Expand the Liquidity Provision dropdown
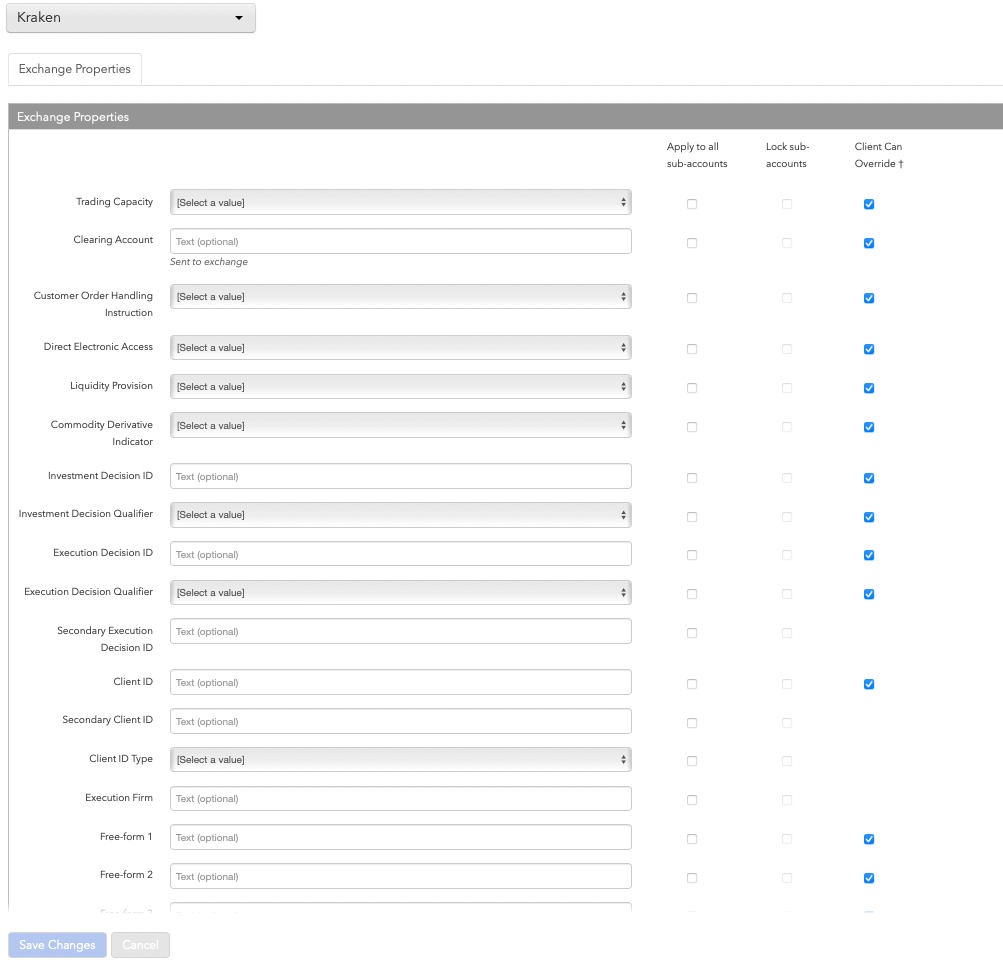This screenshot has width=1003, height=974. click(x=400, y=387)
